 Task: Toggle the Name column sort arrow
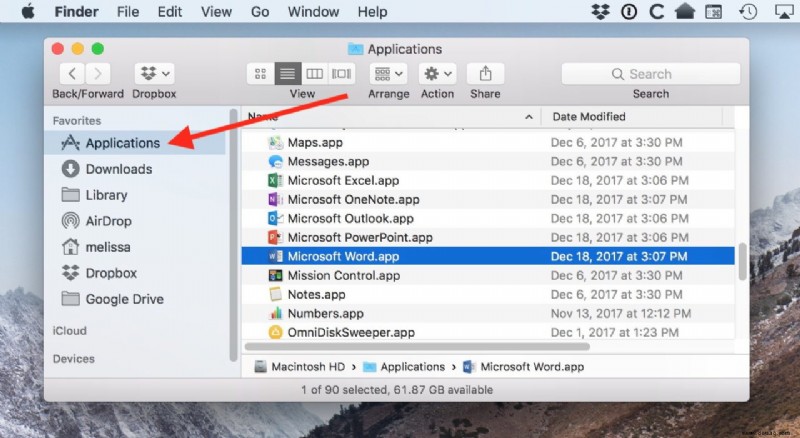pyautogui.click(x=529, y=117)
